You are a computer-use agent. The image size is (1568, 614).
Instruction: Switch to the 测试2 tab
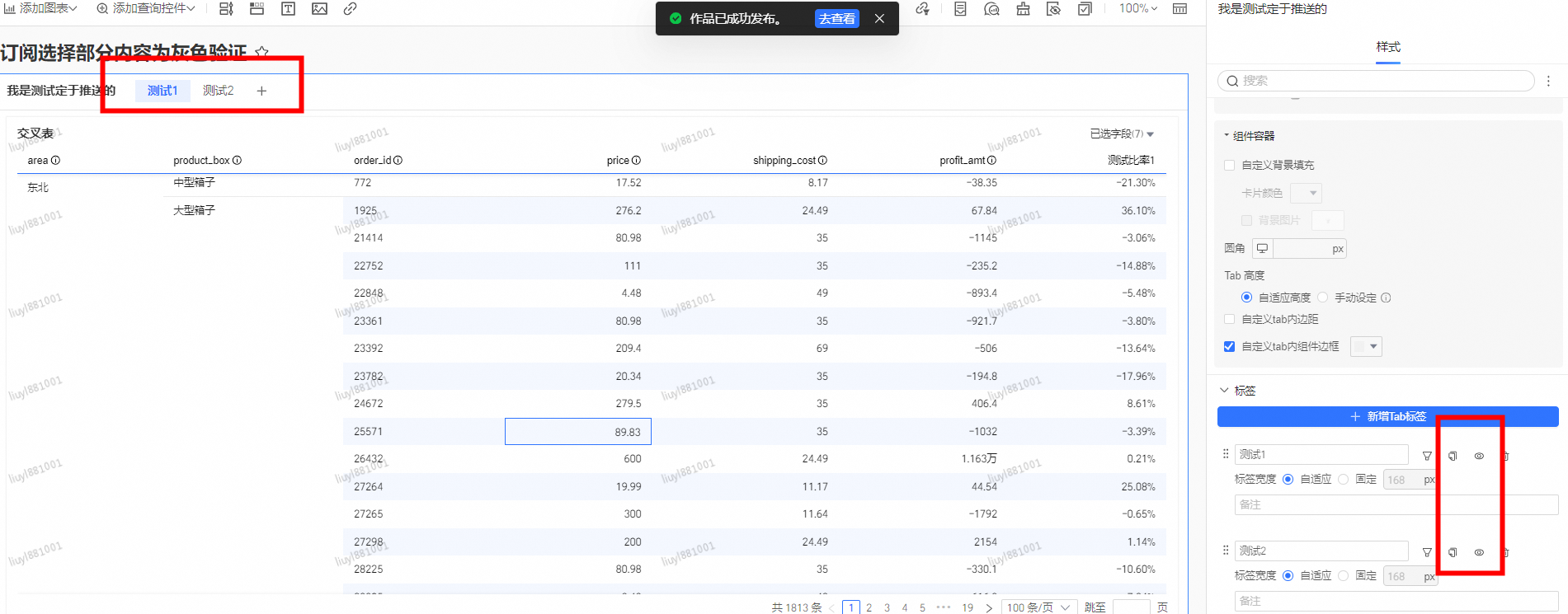click(x=218, y=91)
